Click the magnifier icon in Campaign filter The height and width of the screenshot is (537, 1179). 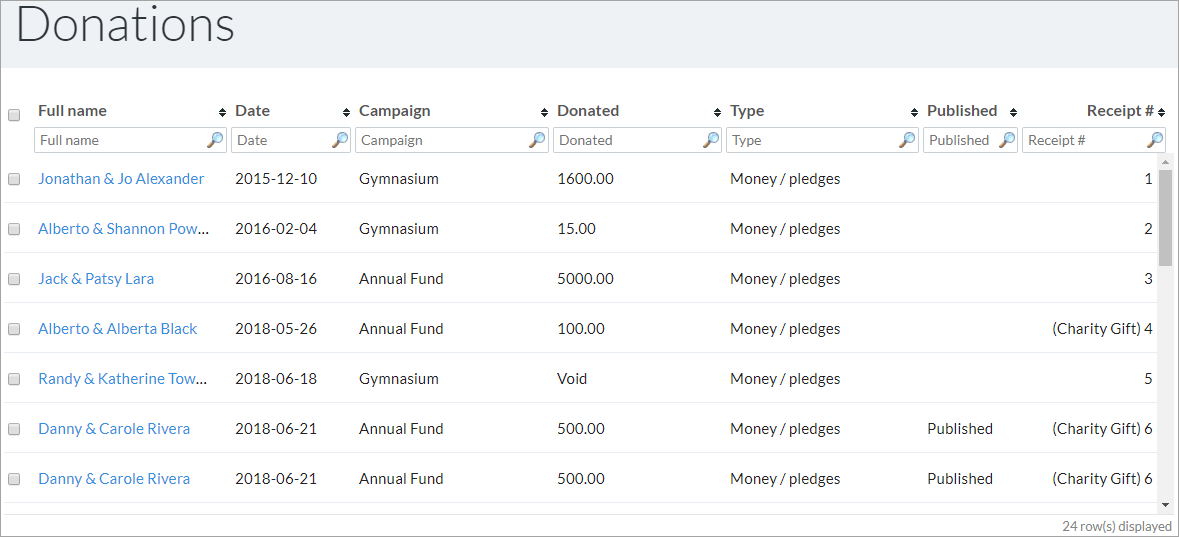click(x=537, y=140)
